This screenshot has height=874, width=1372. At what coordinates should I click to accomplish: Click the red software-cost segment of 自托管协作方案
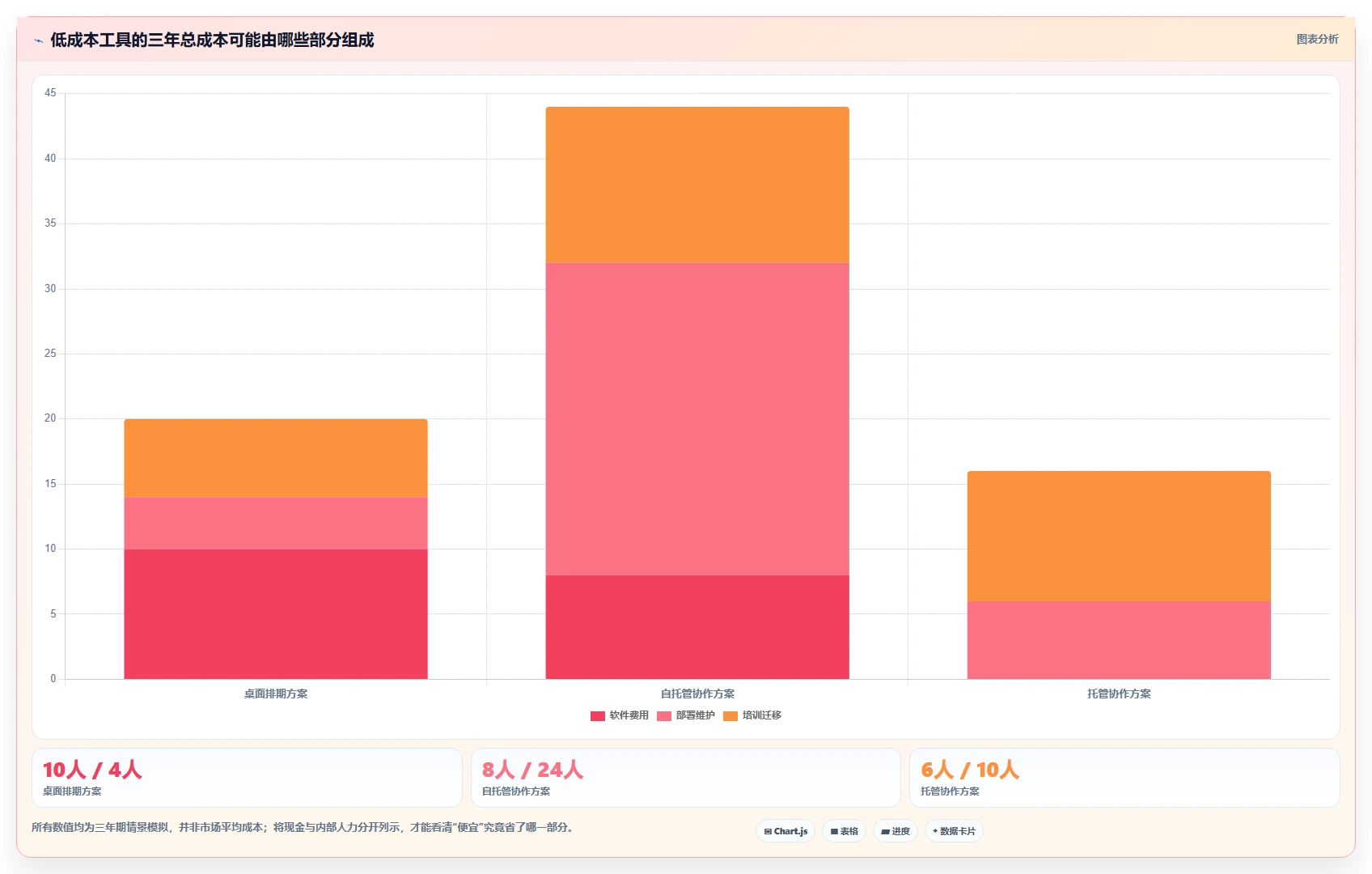(697, 627)
